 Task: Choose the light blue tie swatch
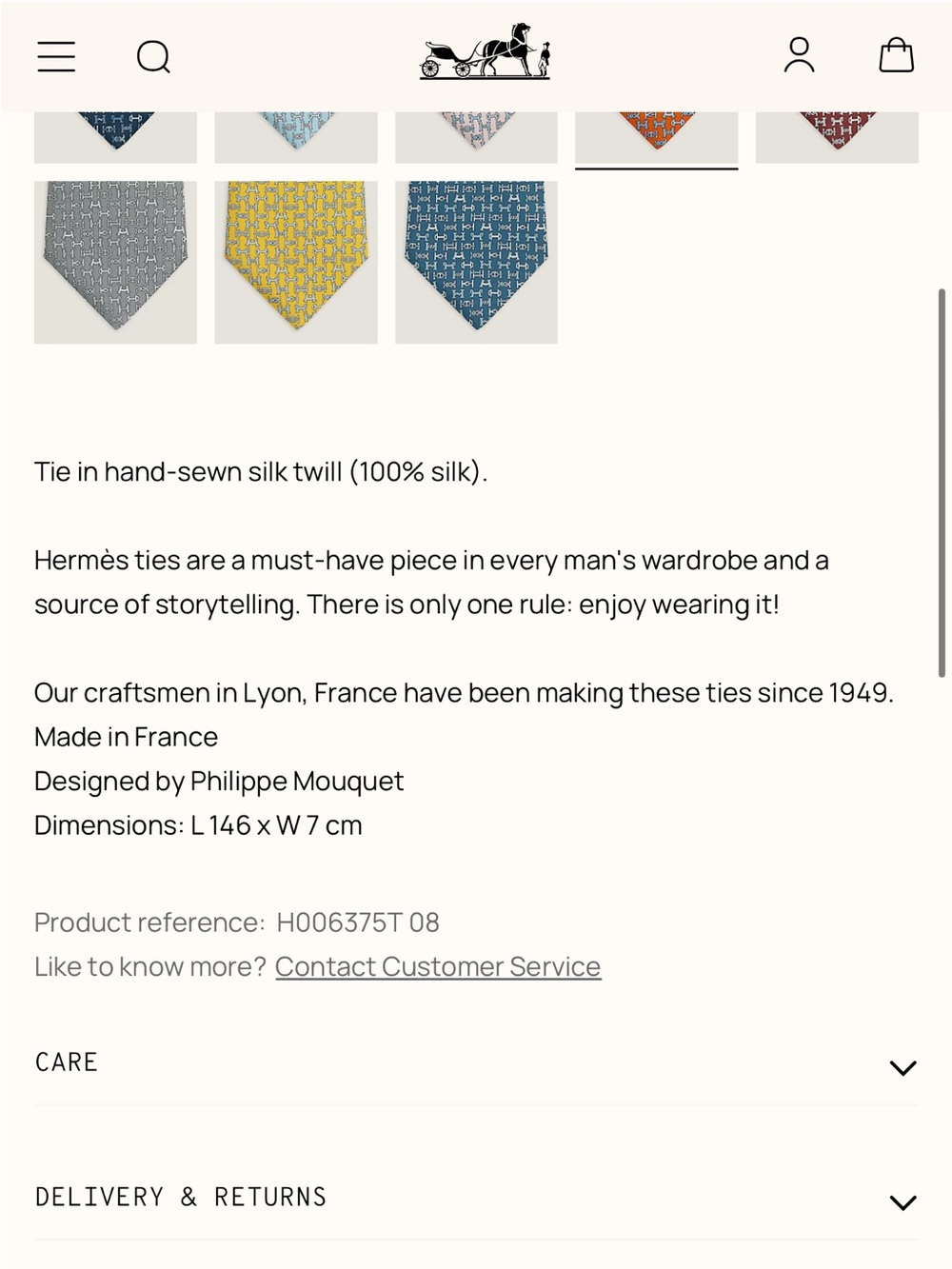(x=296, y=137)
